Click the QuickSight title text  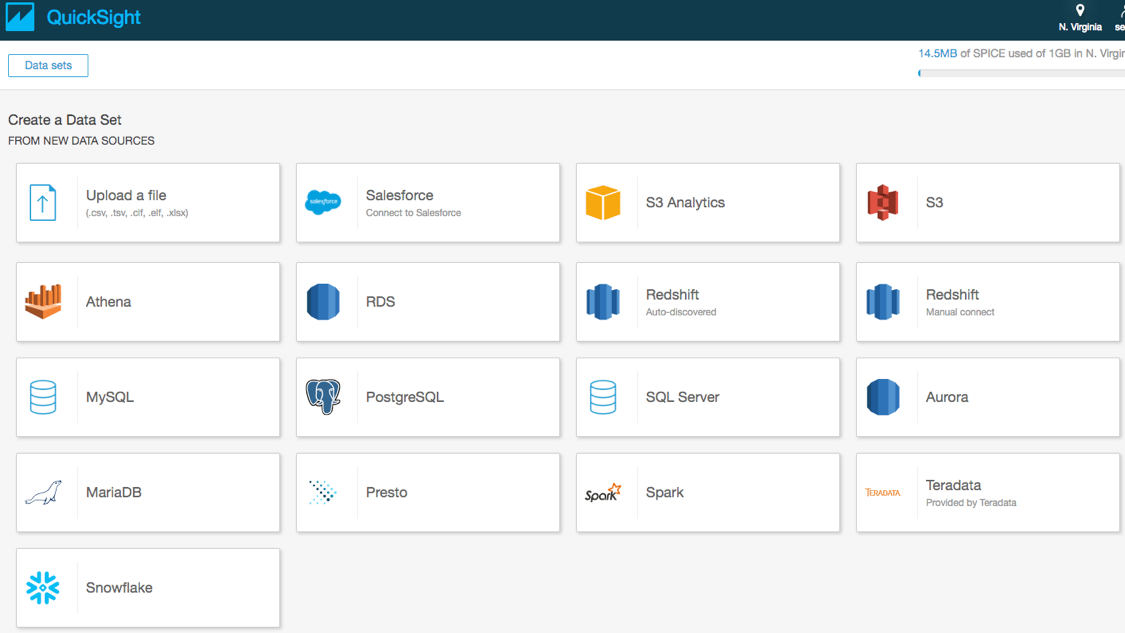[x=93, y=17]
